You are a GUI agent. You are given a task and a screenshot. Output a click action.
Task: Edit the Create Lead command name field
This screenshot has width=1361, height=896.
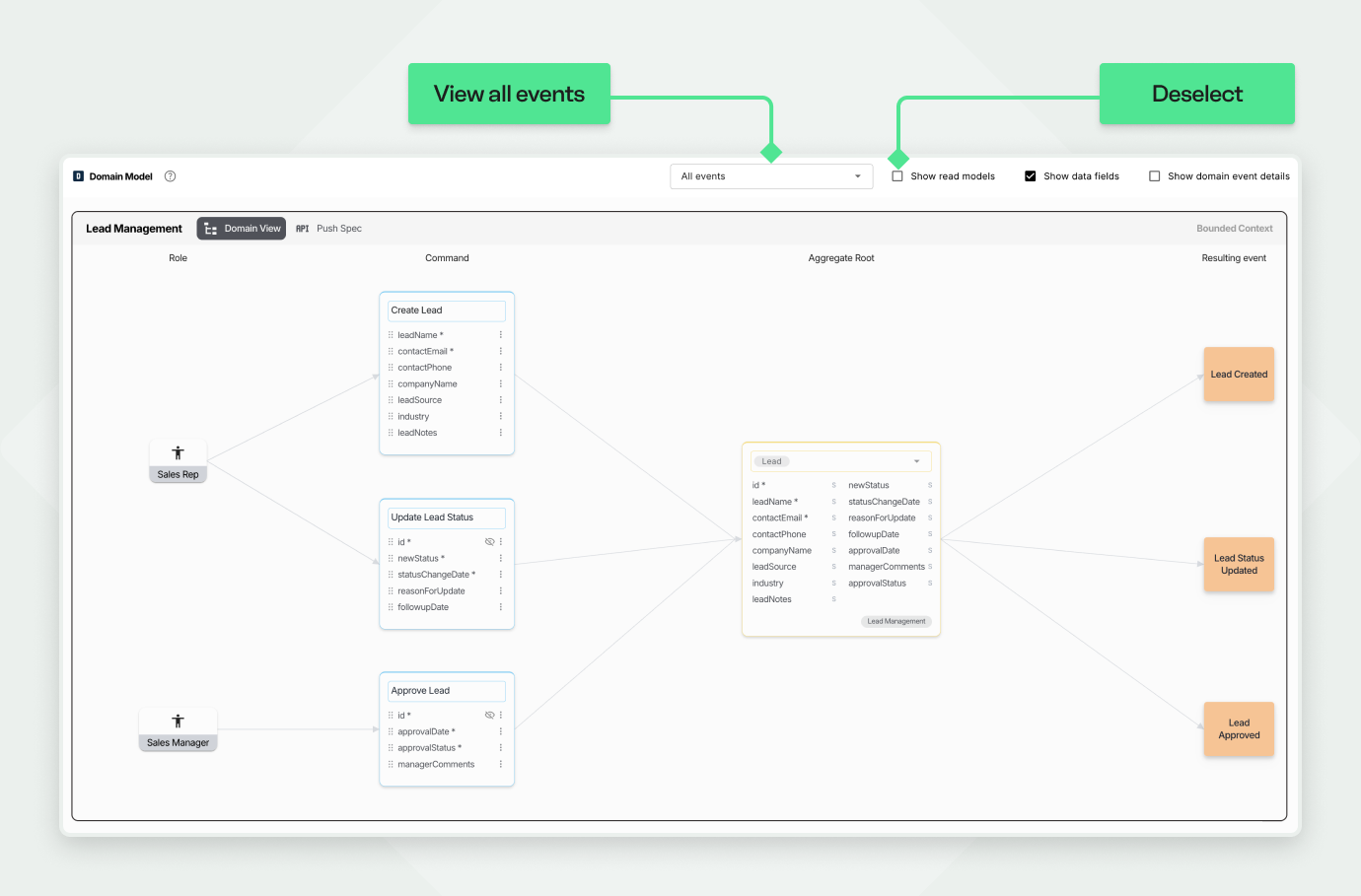coord(447,310)
